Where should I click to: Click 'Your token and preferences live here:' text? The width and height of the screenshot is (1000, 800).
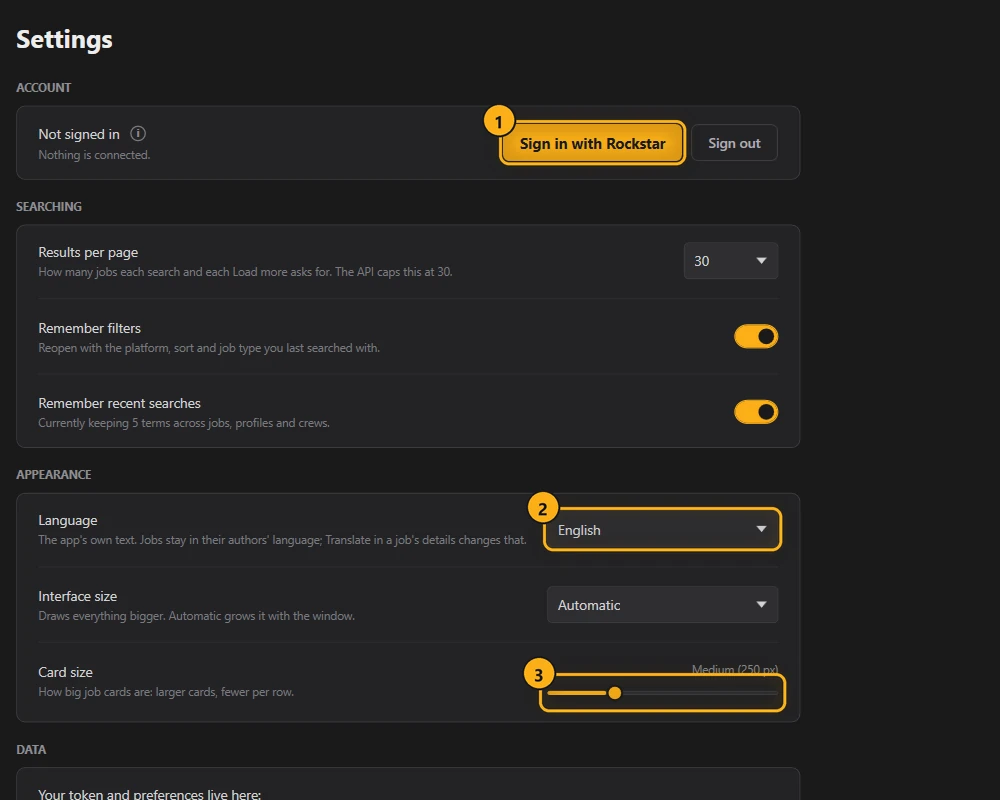(149, 794)
